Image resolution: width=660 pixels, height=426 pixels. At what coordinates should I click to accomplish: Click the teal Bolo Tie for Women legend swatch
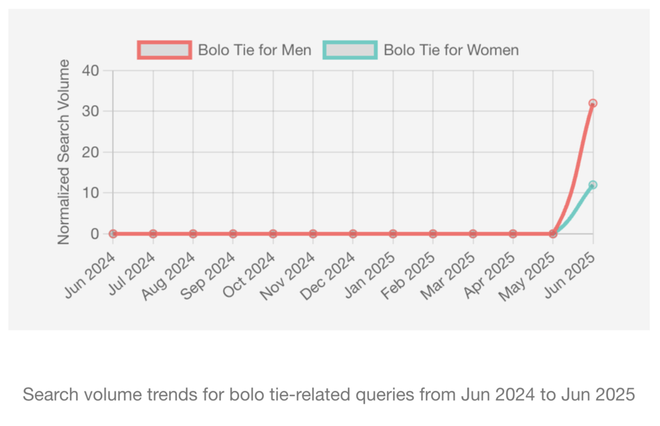click(350, 50)
